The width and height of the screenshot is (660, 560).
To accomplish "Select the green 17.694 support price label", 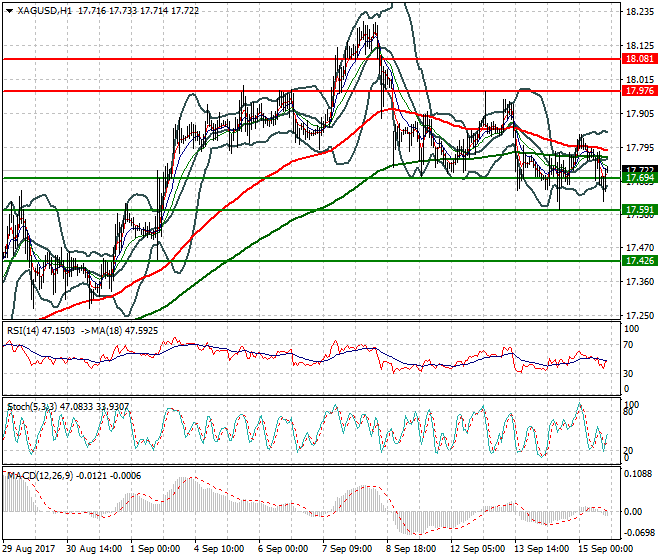I will point(640,179).
